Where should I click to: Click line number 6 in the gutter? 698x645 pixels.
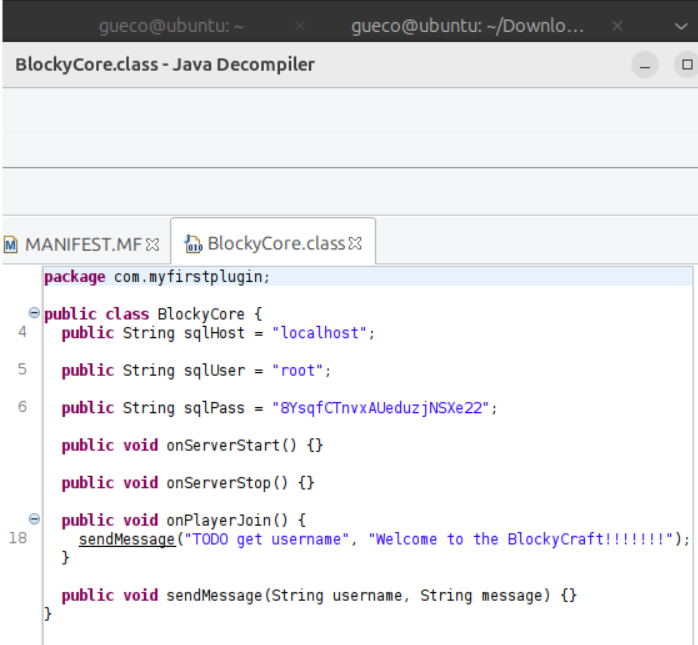pyautogui.click(x=22, y=407)
